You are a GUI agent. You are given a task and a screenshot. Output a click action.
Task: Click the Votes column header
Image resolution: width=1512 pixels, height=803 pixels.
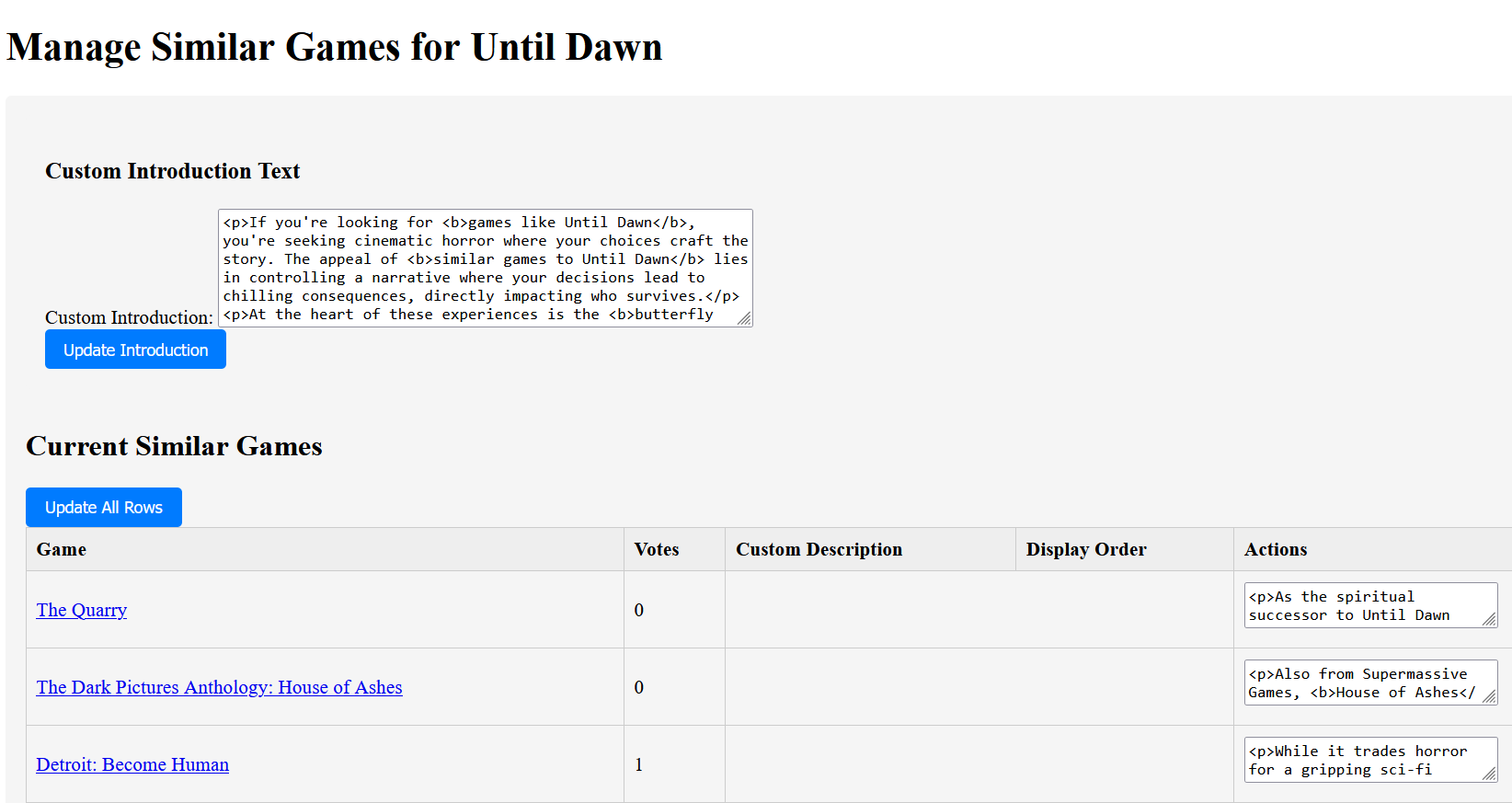[657, 549]
